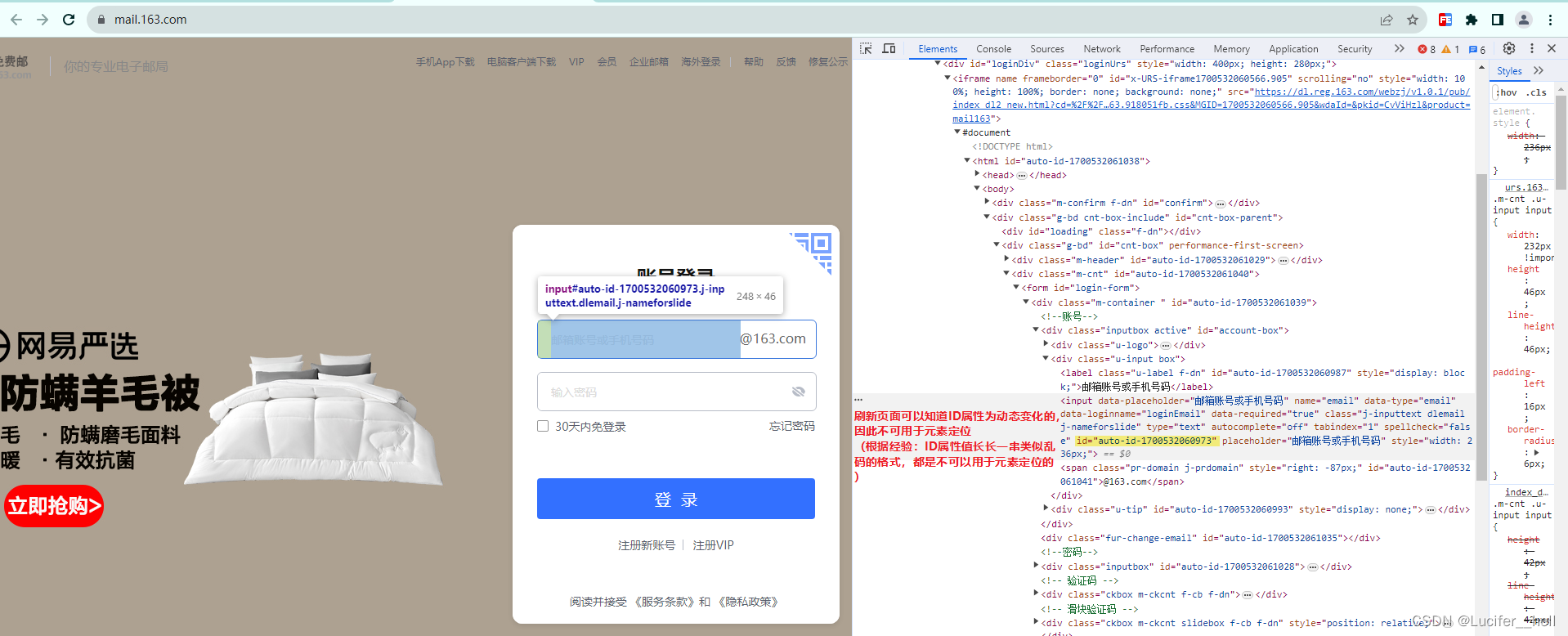Open the 忘记密码 link
The image size is (1568, 636).
click(792, 426)
